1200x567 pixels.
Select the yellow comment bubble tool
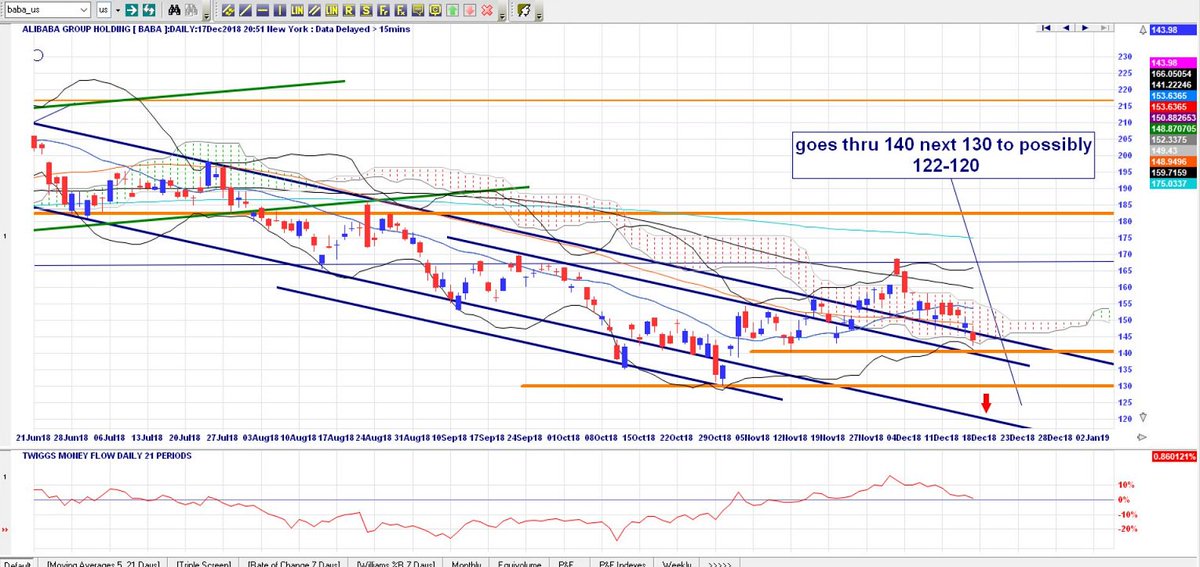tap(435, 9)
